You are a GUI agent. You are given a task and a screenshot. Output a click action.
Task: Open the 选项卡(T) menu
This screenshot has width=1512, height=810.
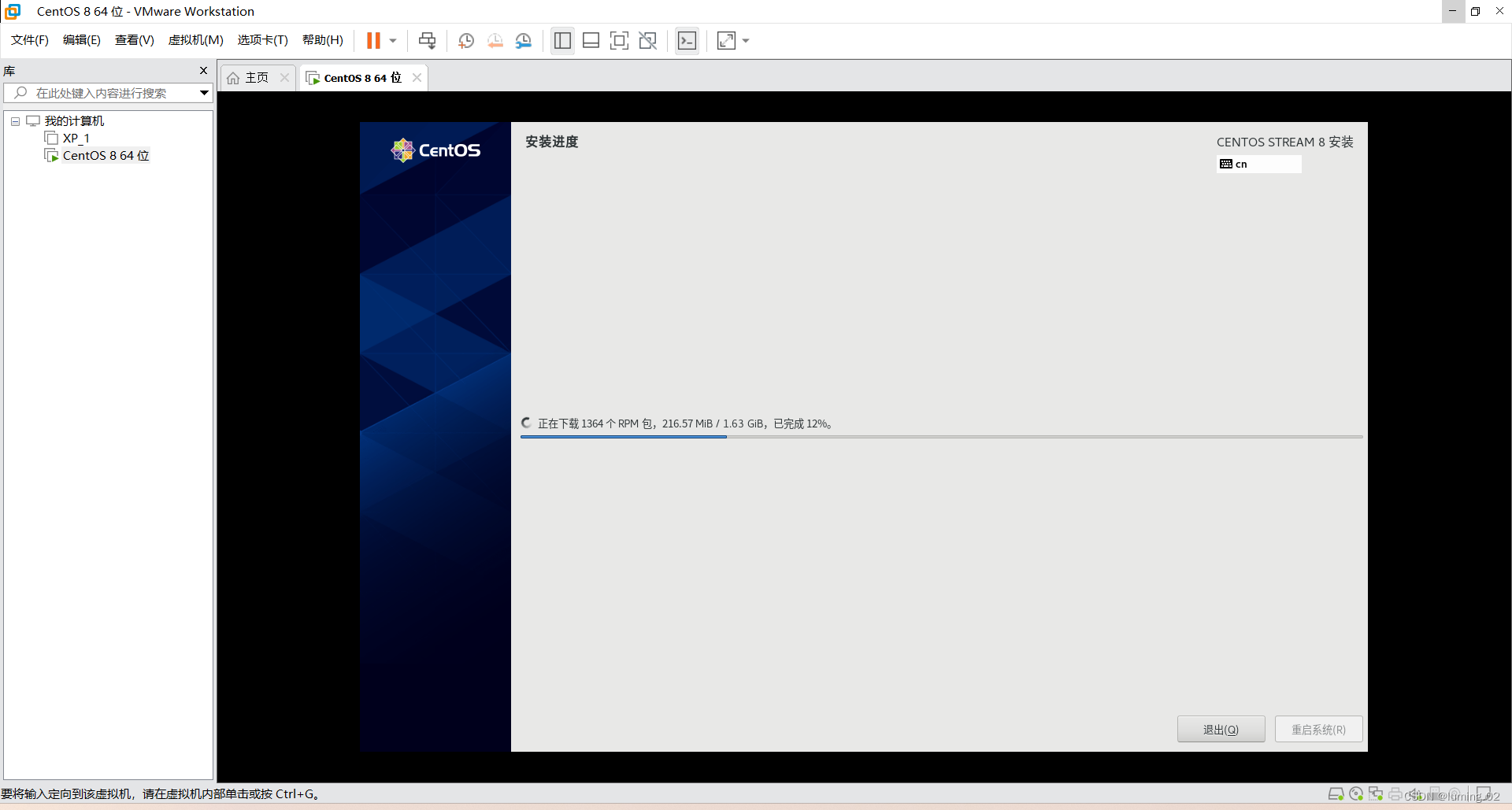click(262, 40)
